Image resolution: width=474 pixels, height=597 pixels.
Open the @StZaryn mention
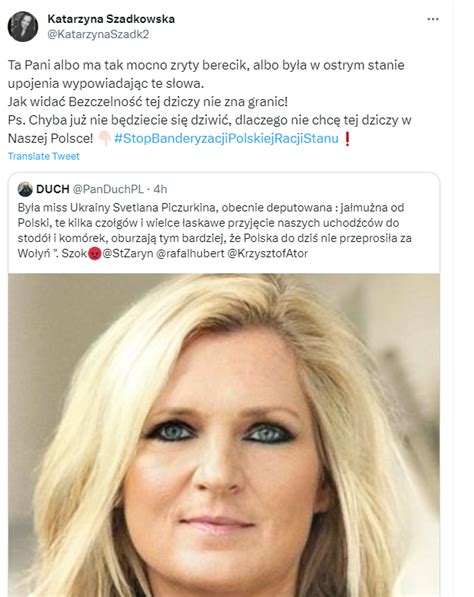pos(128,254)
